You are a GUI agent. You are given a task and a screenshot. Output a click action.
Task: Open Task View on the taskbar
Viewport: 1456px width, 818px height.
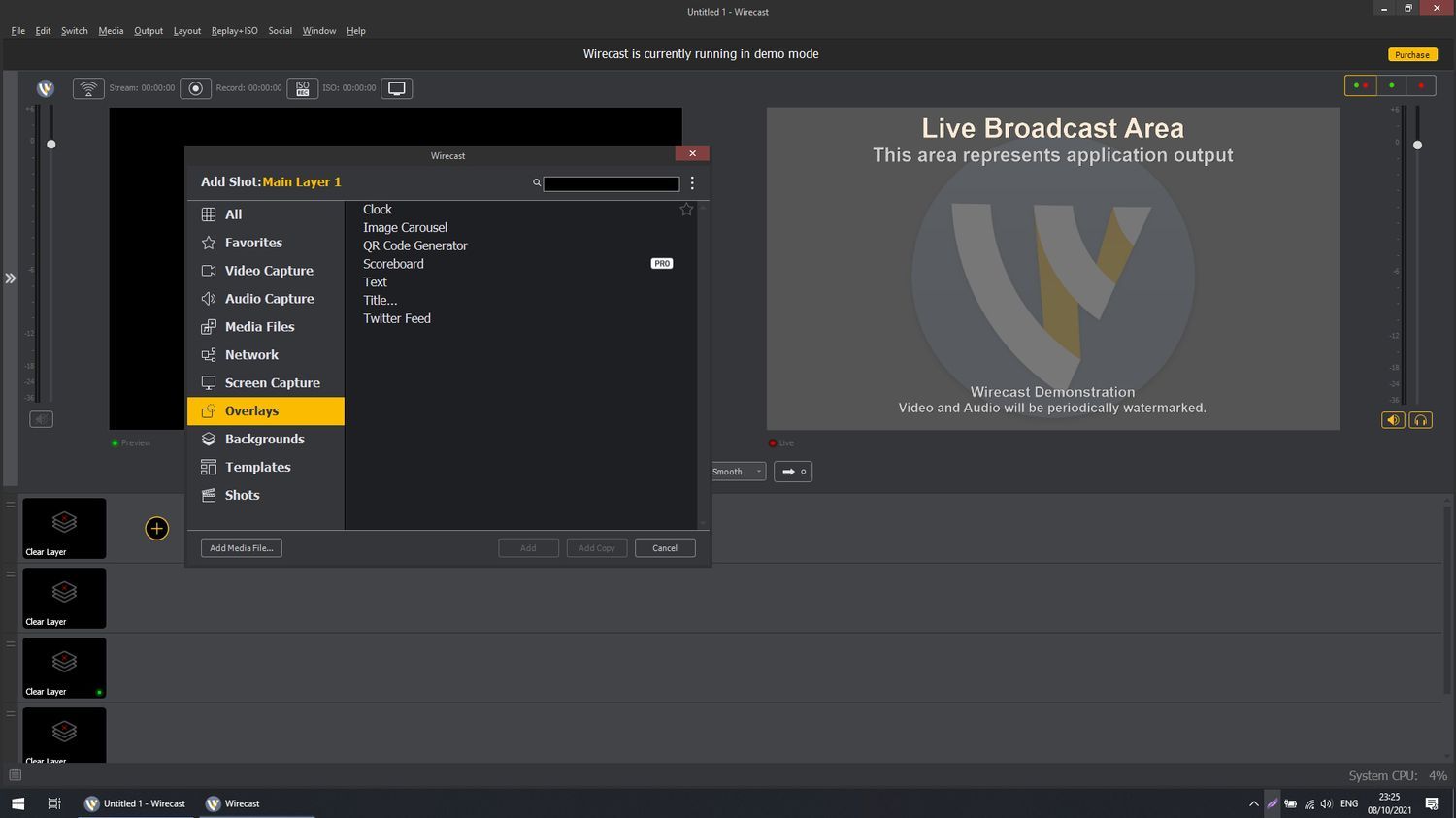(54, 803)
